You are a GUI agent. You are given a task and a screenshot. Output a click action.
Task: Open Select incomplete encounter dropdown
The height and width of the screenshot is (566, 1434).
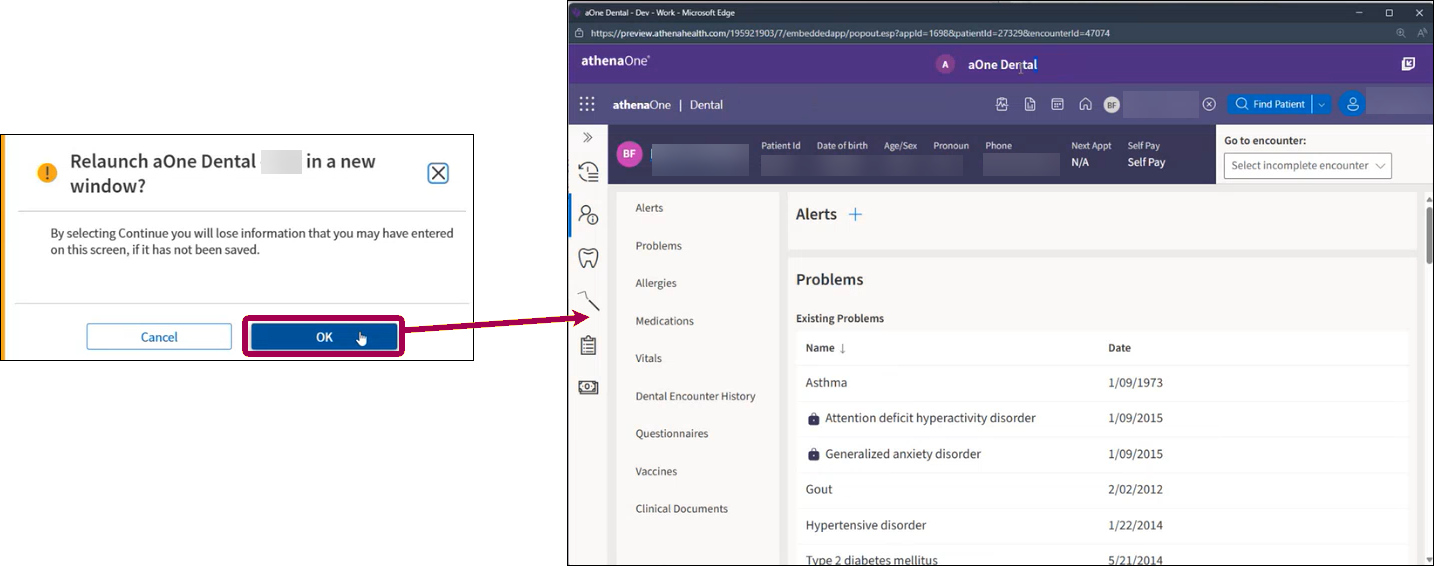click(x=1307, y=166)
